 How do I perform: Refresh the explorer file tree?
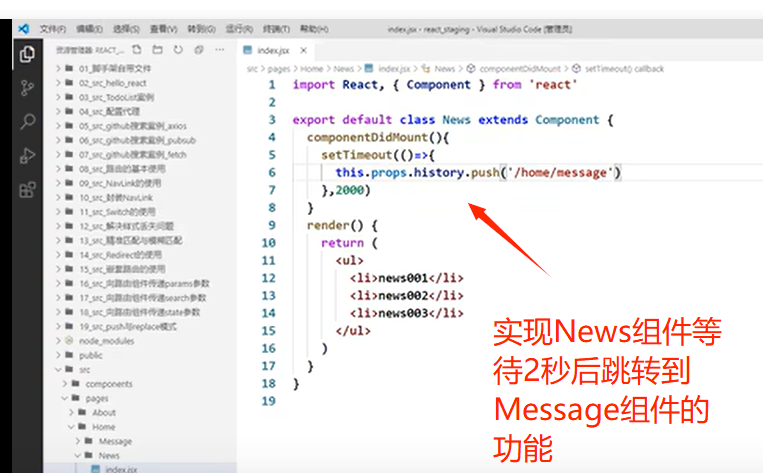pos(178,50)
